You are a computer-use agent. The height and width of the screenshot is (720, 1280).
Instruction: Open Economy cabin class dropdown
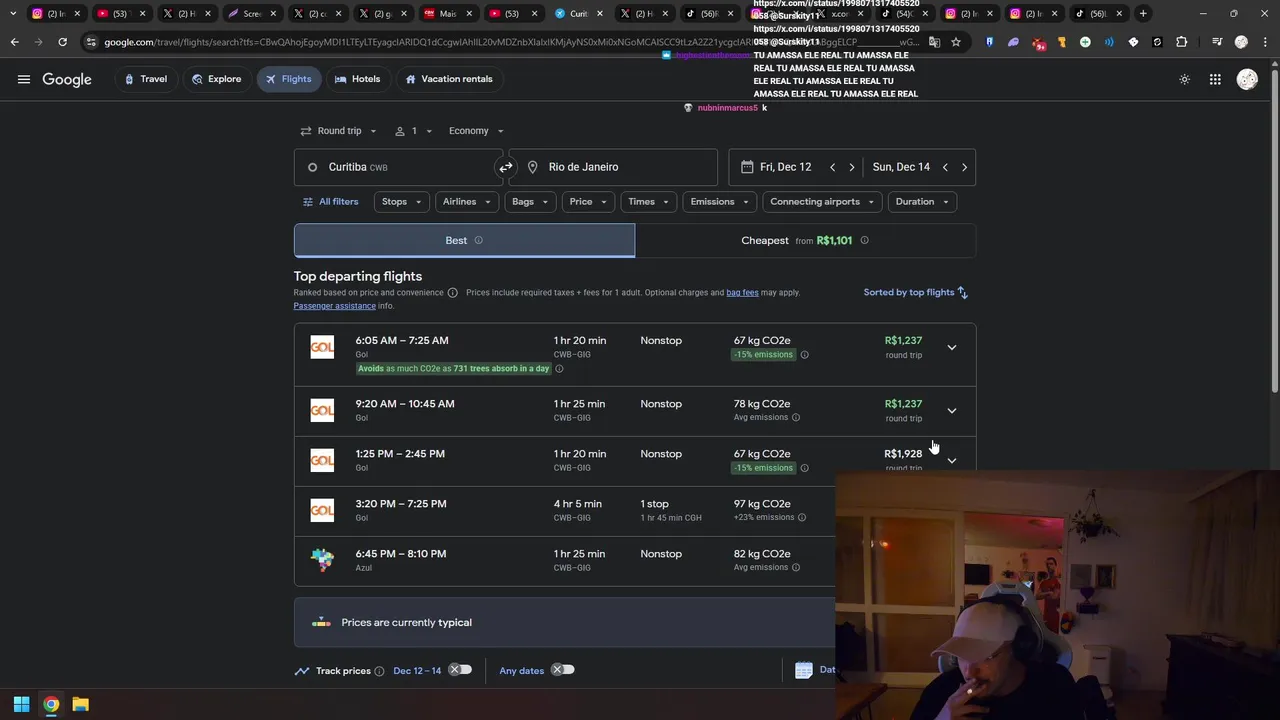[x=476, y=131]
